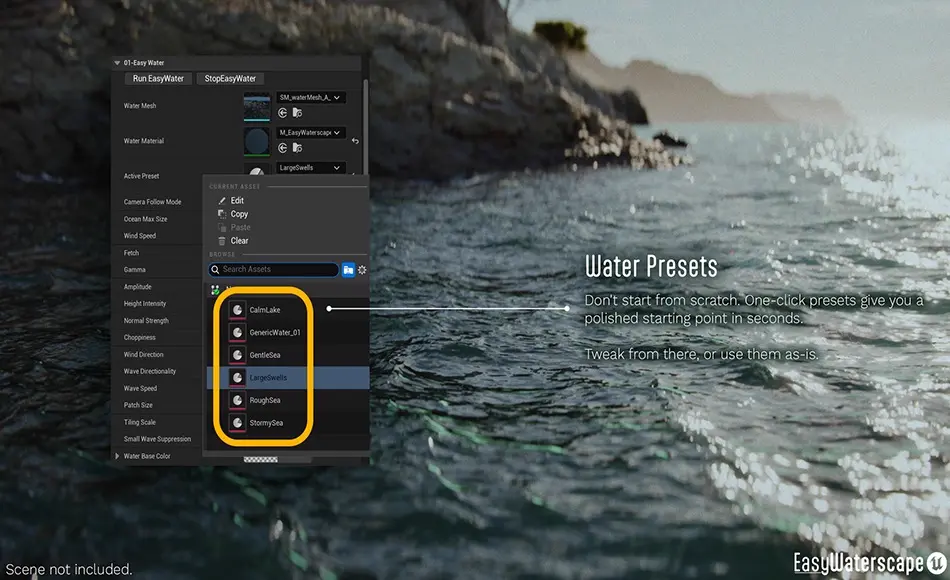
Task: Expand the Water Base Color property
Action: (x=117, y=456)
